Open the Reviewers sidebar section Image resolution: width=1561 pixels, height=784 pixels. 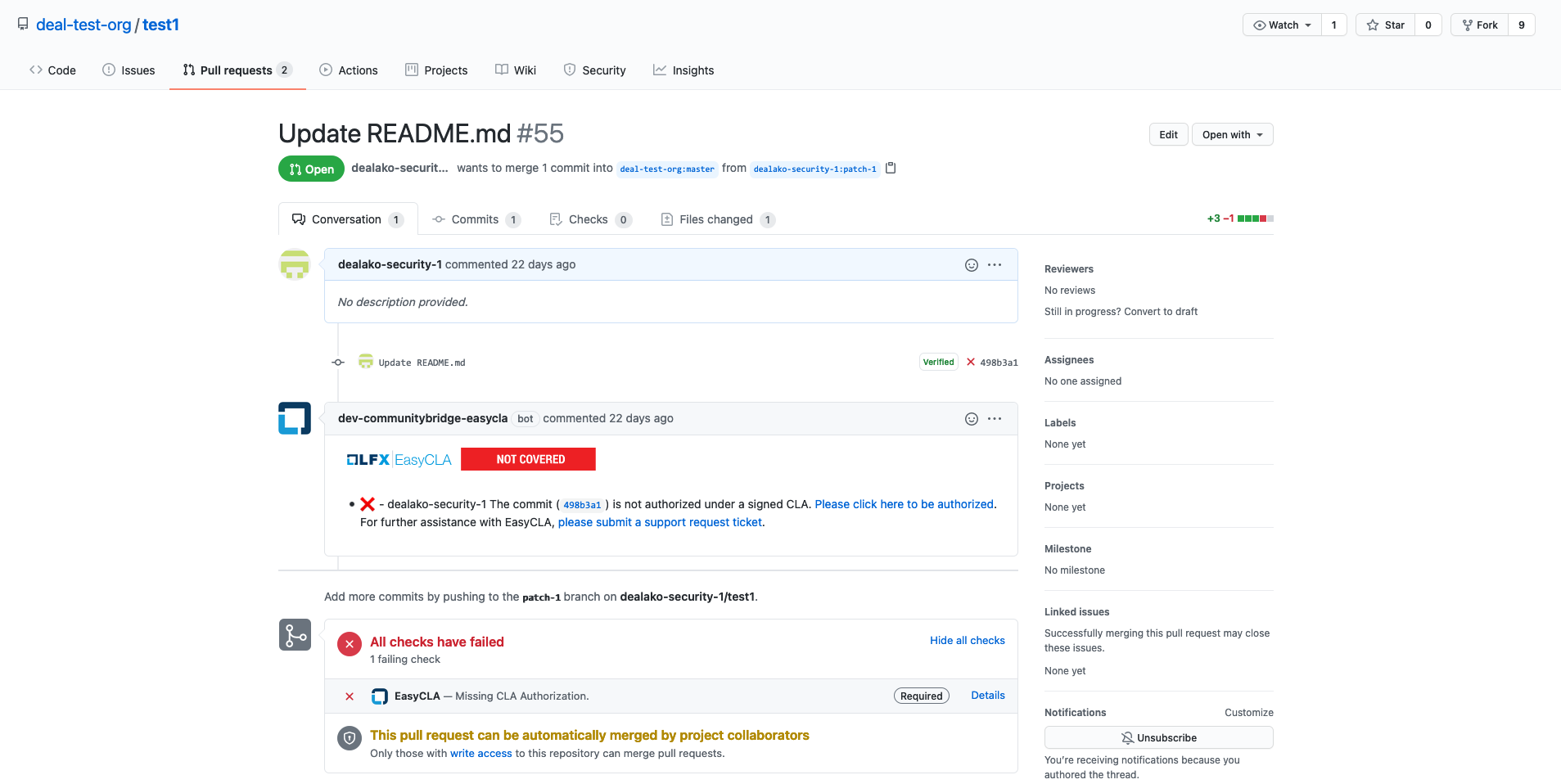[x=1068, y=268]
